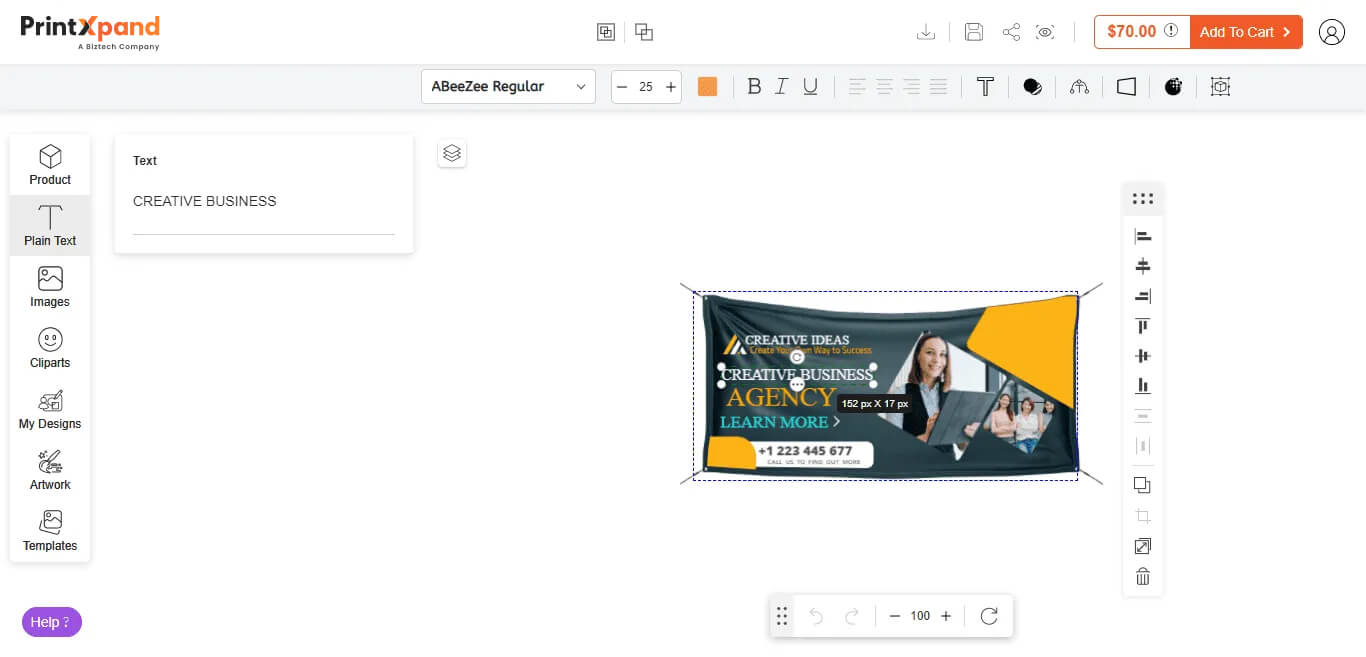1366x657 pixels.
Task: Click the download design icon
Action: point(926,32)
